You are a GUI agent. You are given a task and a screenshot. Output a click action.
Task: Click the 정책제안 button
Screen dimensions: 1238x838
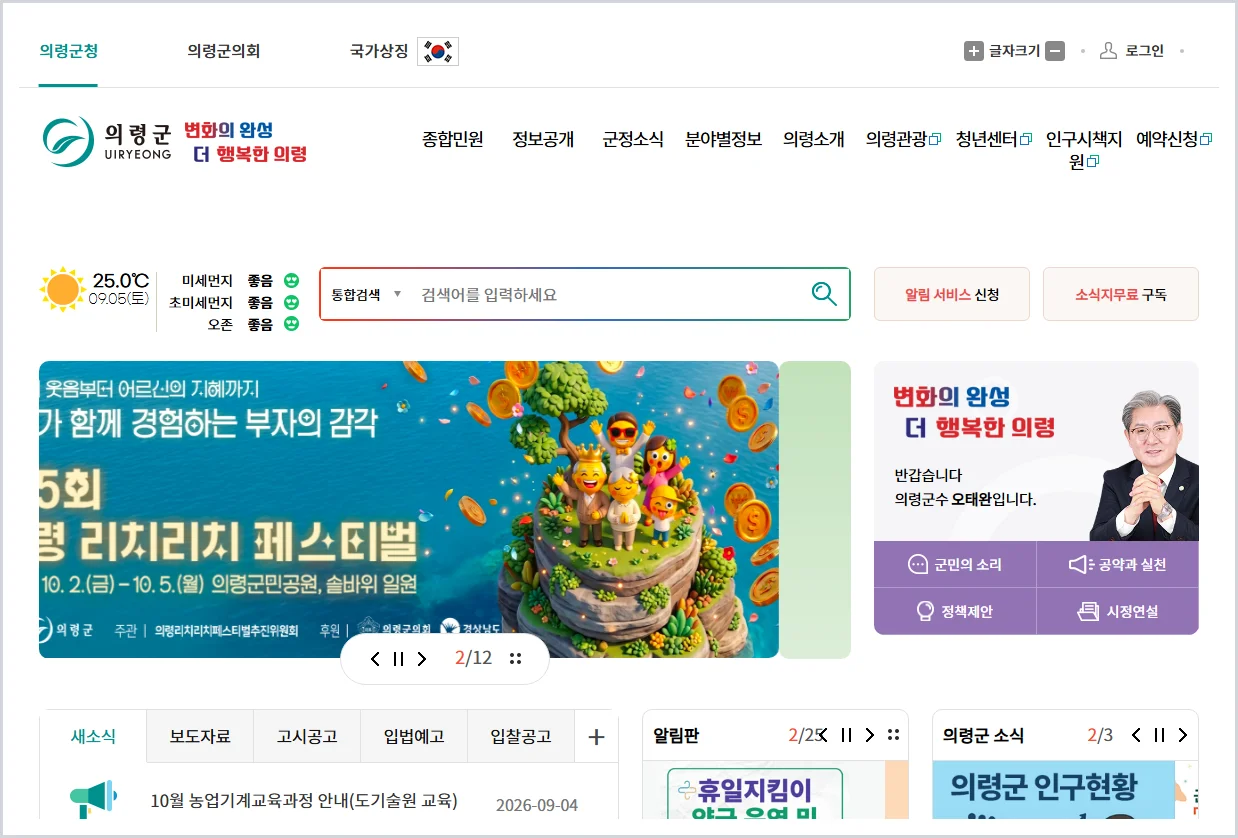point(955,611)
